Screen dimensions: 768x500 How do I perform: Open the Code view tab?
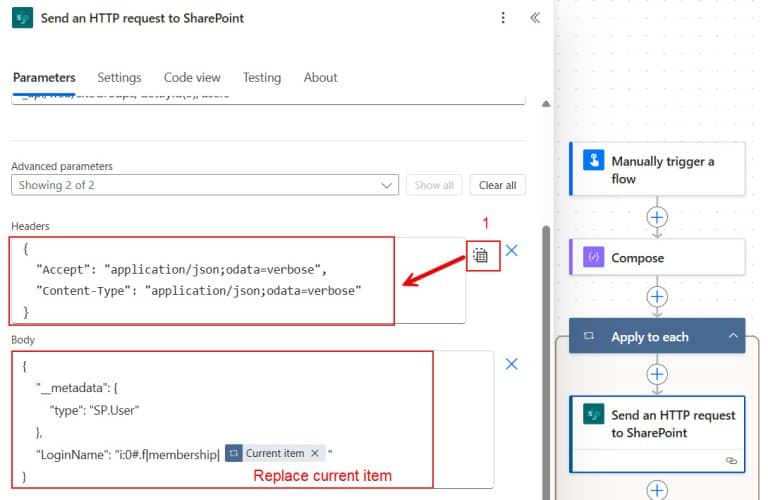point(192,77)
